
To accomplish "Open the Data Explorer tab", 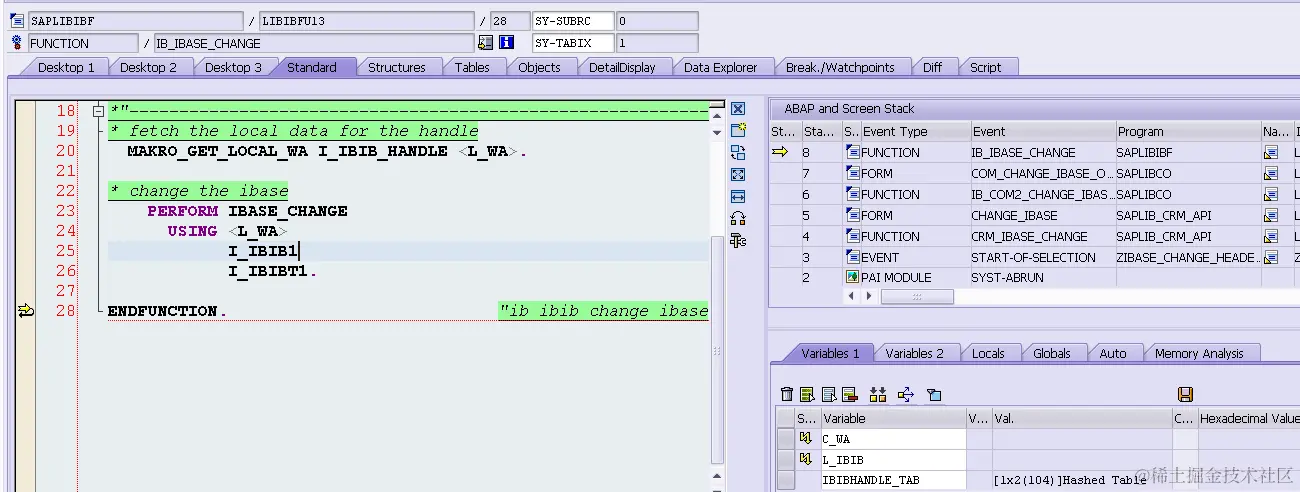I will point(720,67).
